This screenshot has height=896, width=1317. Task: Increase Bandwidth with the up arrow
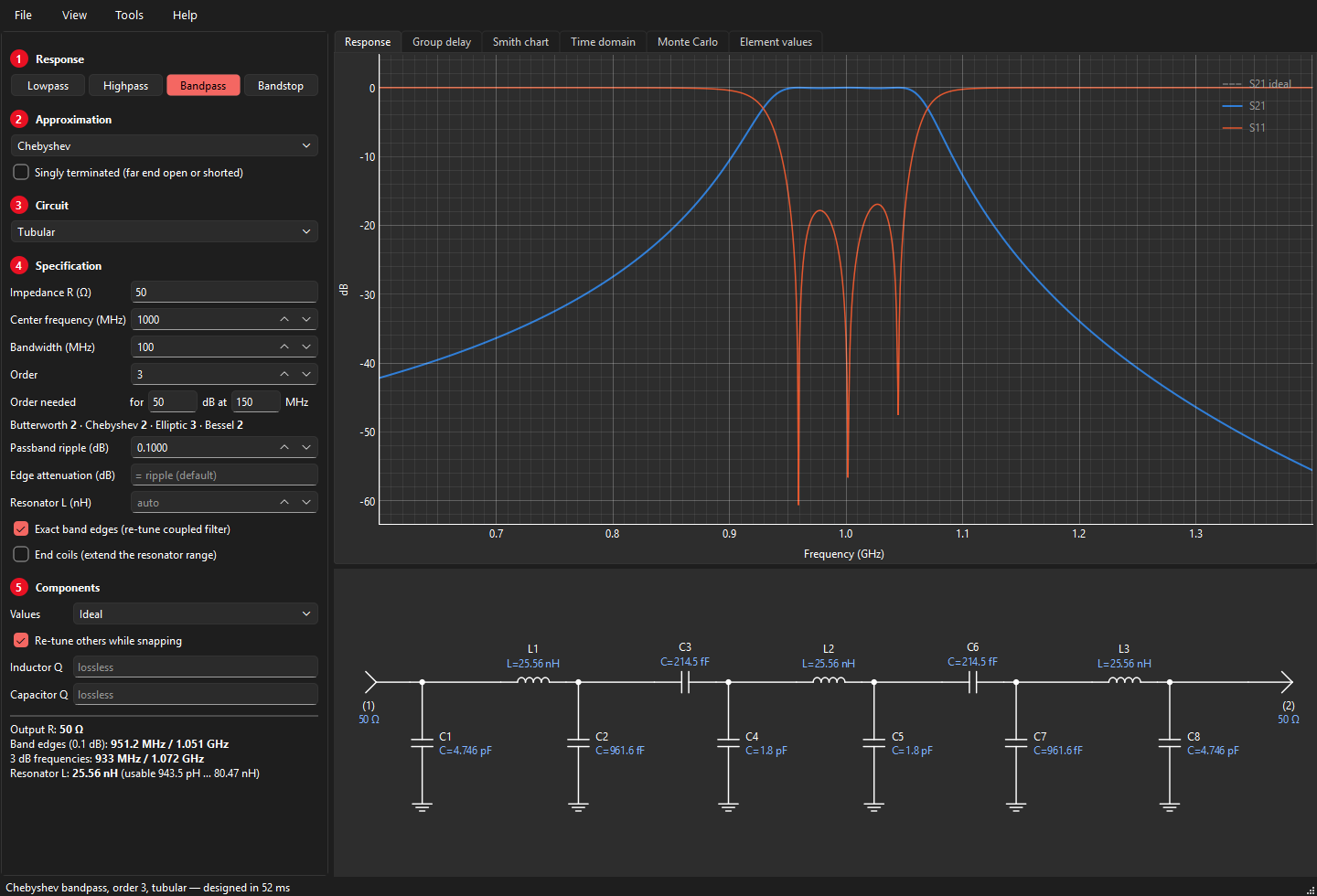[x=284, y=347]
